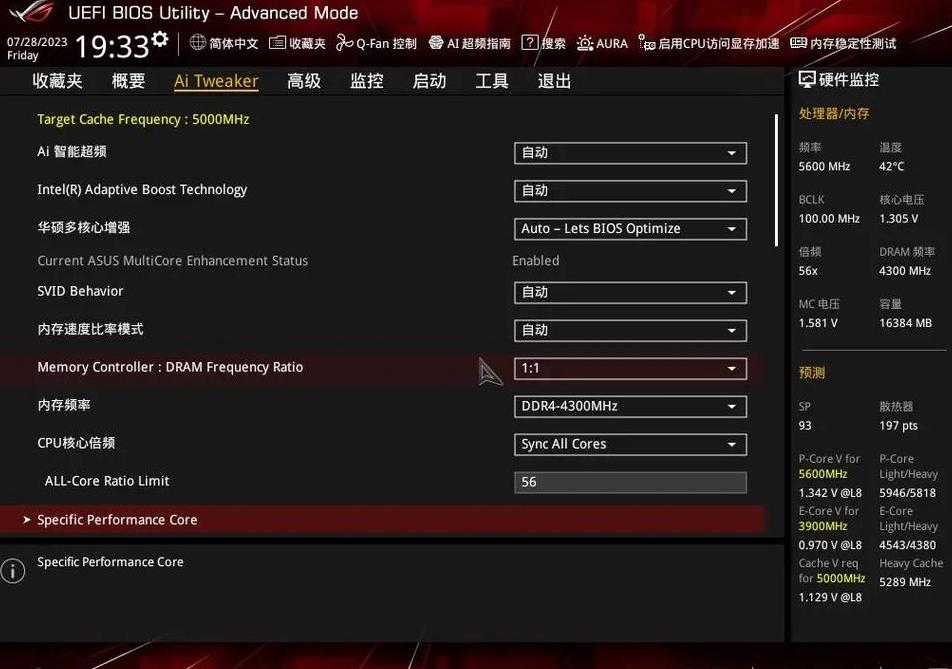The image size is (952, 669).
Task: Click the SP value 93
Action: [805, 426]
